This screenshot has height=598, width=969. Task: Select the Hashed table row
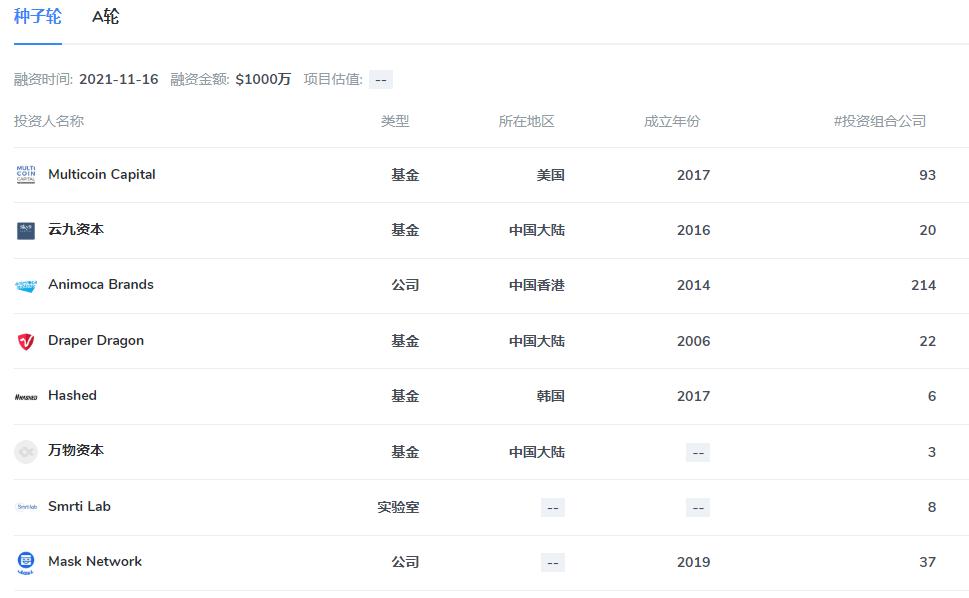484,395
